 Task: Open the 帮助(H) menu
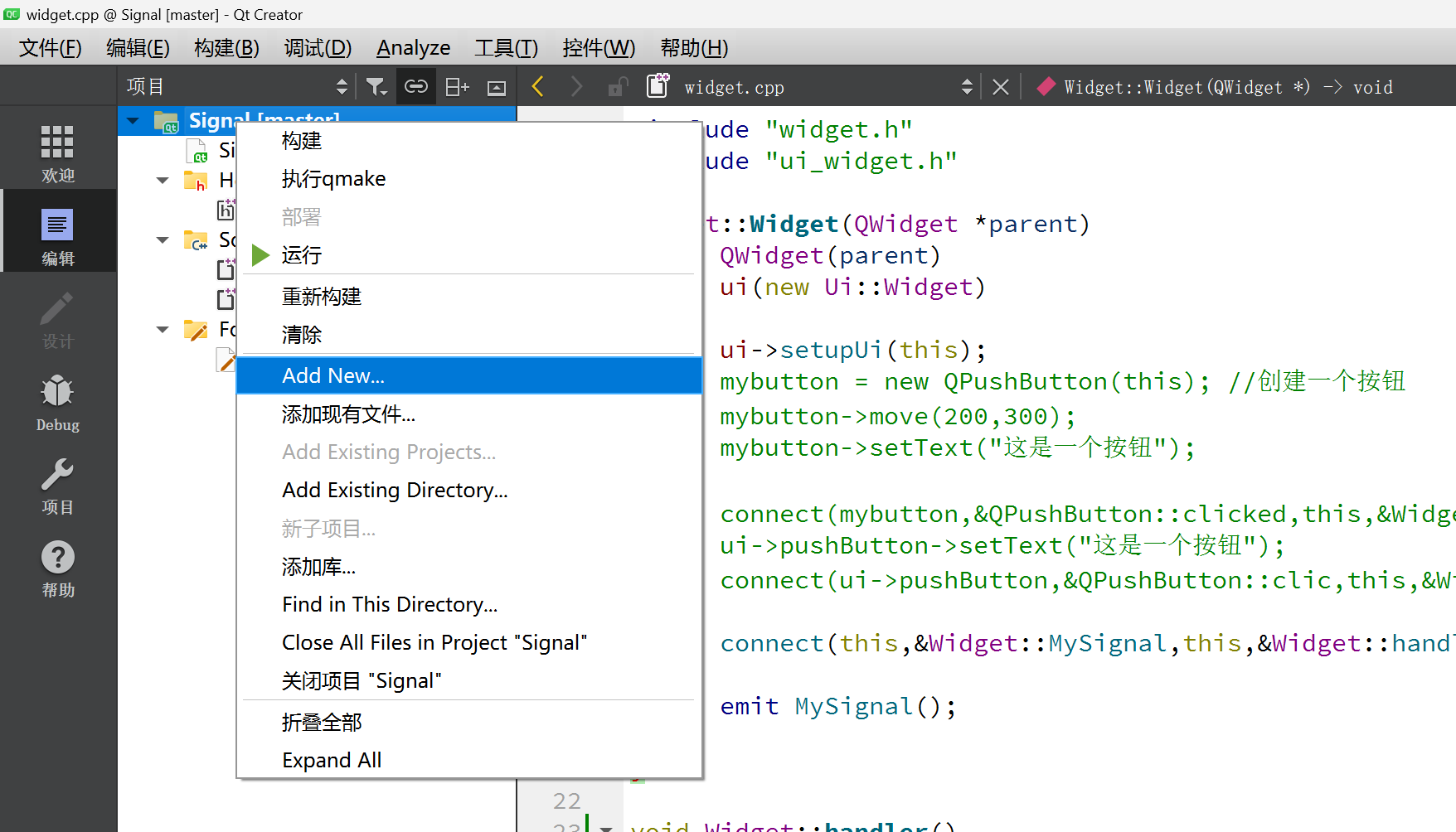(x=694, y=47)
